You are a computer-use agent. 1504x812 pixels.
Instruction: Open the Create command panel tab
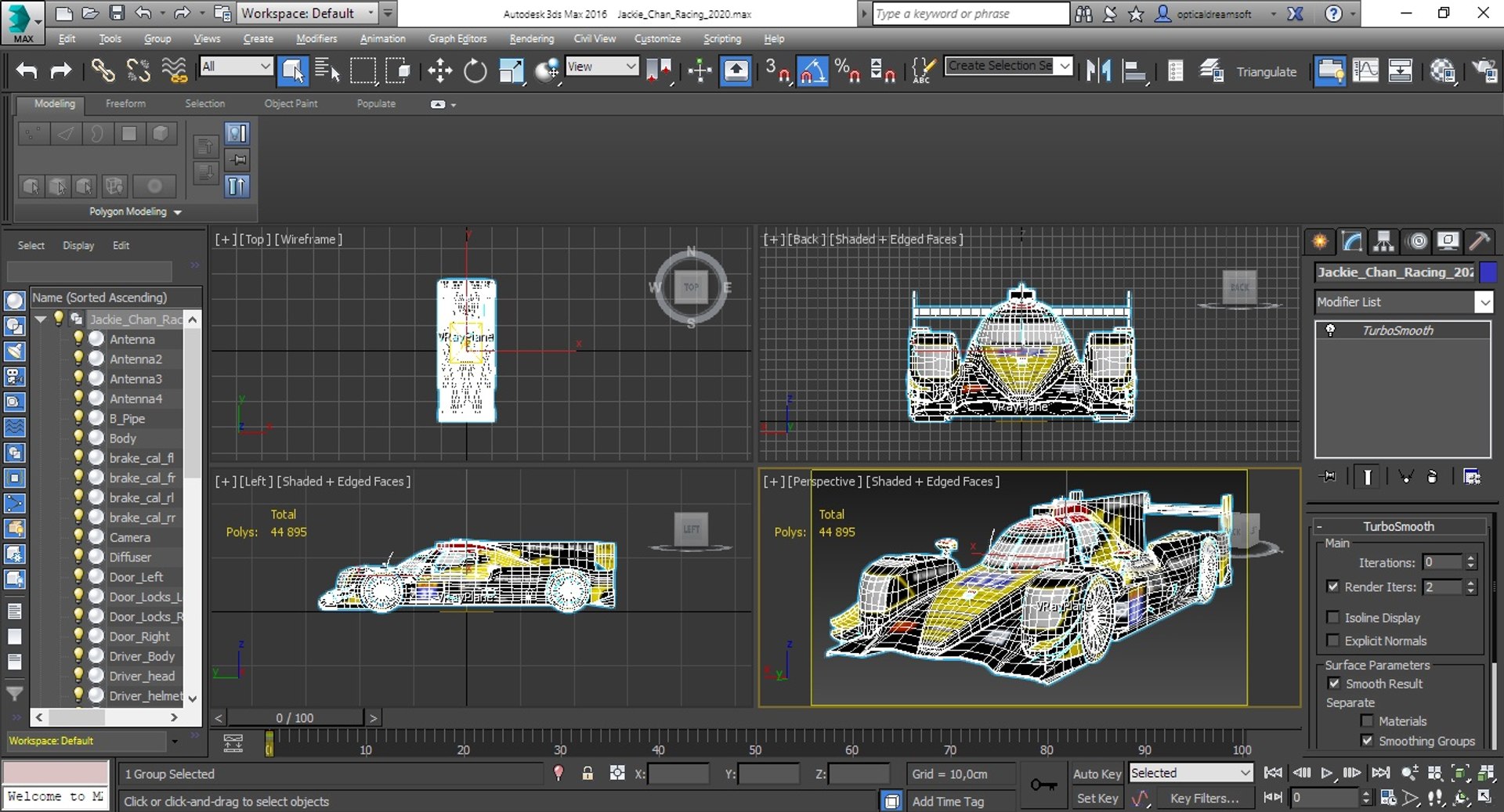tap(1320, 241)
